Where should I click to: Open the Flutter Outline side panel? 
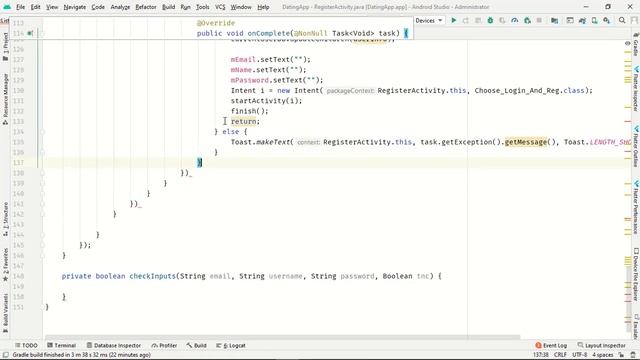636,147
